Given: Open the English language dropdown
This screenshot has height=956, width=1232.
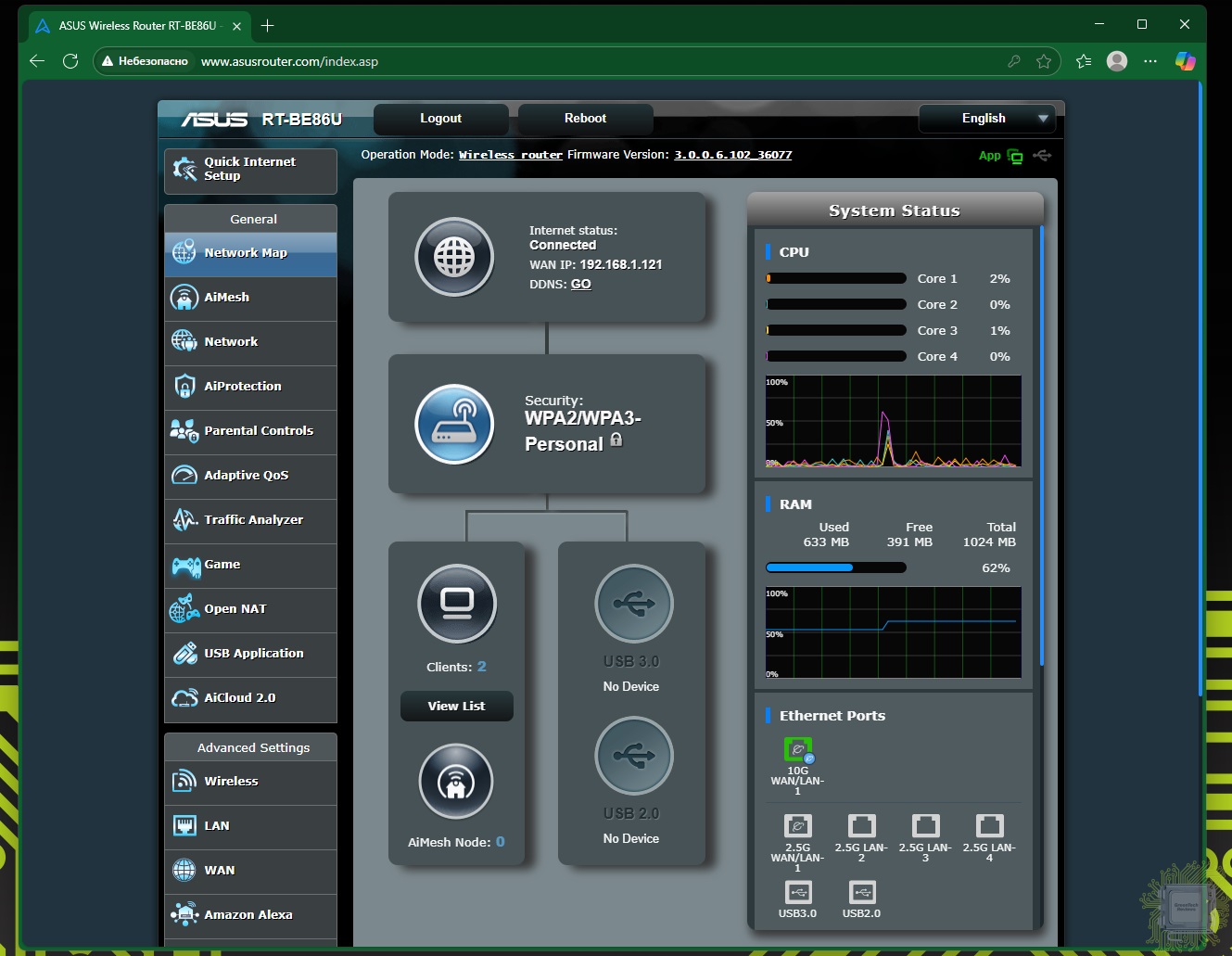Looking at the screenshot, I should [985, 119].
